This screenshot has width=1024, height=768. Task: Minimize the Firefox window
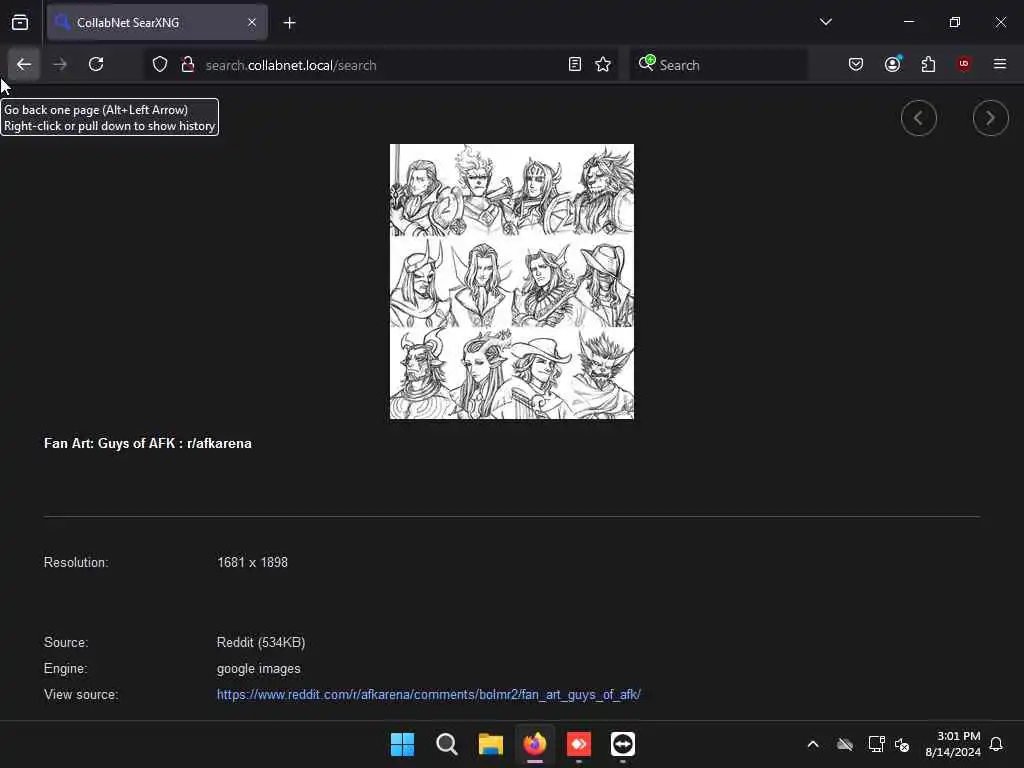(x=909, y=22)
